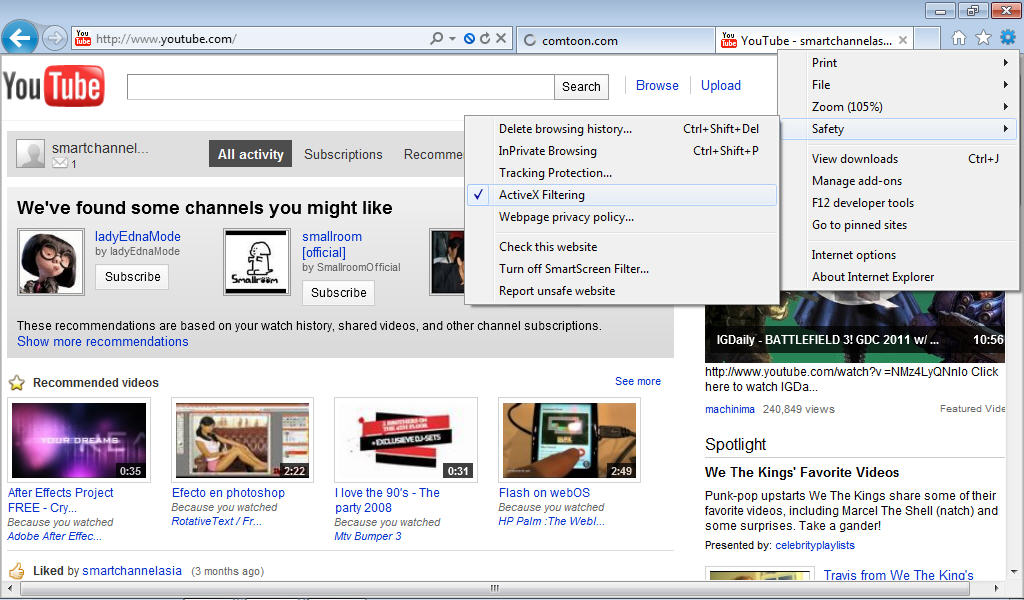
Task: Select Report unsafe website
Action: point(622,291)
